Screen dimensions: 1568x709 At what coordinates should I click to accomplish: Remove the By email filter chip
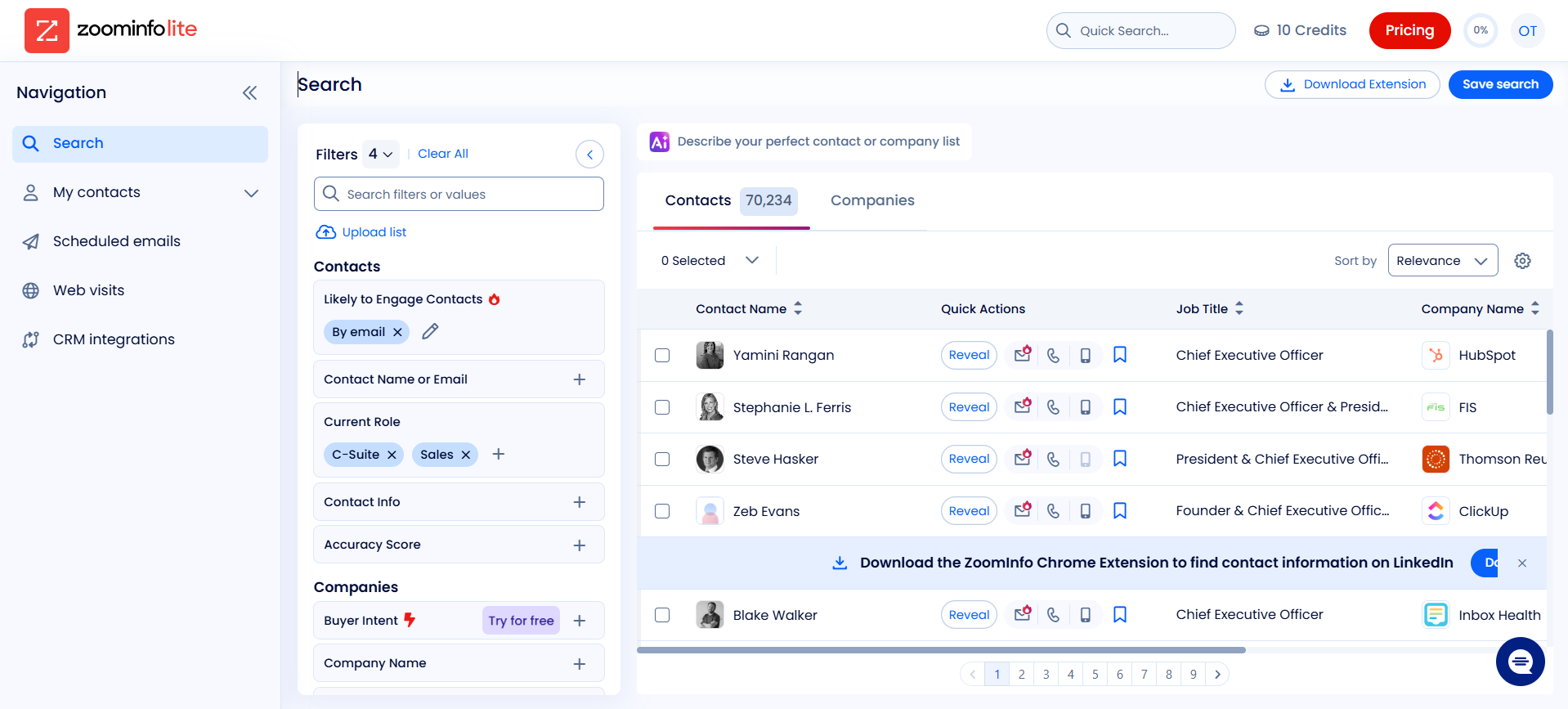[397, 332]
